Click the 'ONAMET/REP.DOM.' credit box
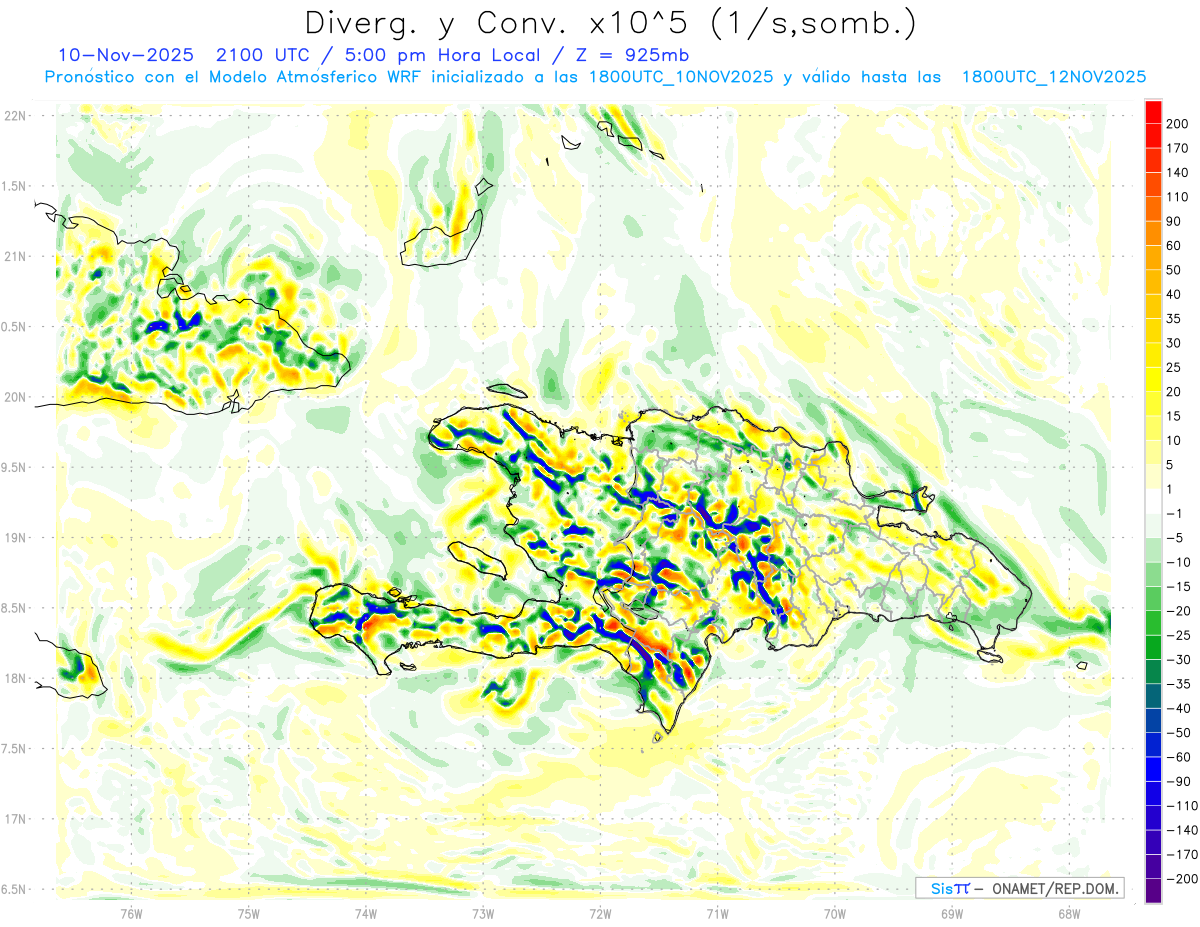This screenshot has height=927, width=1200. (1020, 888)
